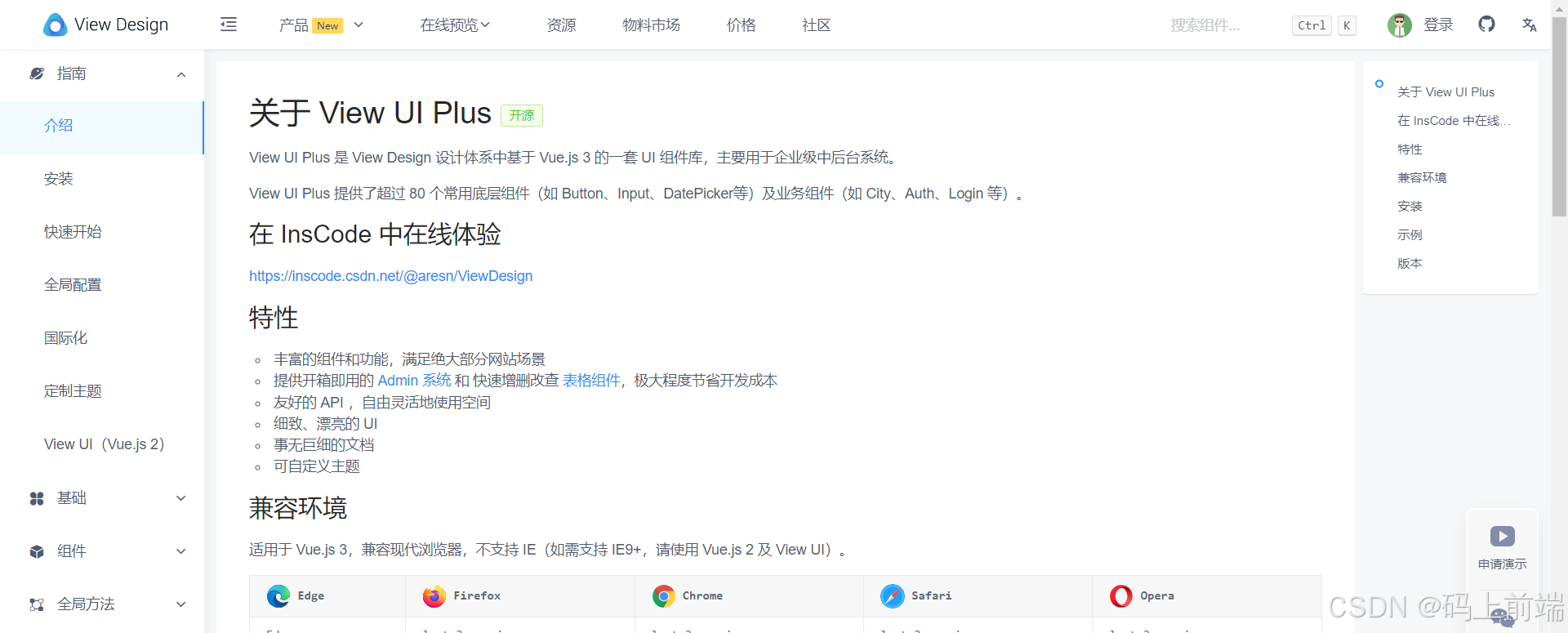The width and height of the screenshot is (1568, 633).
Task: Click the New badge beside 产品
Action: click(328, 26)
